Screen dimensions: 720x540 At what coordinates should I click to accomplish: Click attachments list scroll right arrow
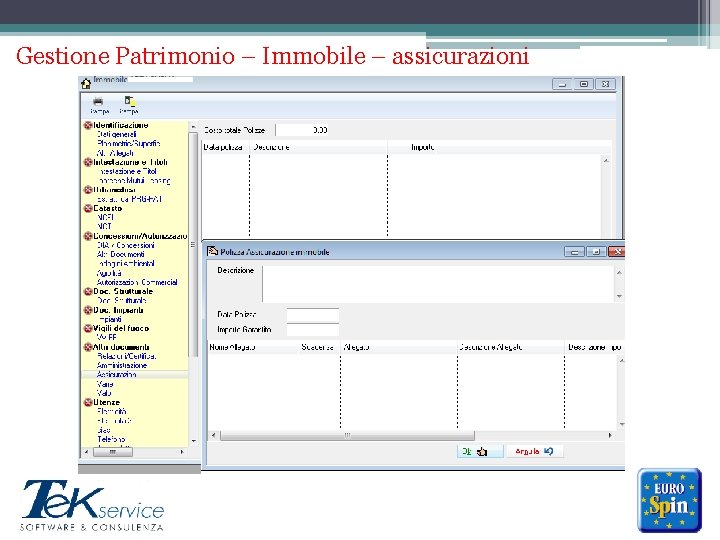coord(610,435)
